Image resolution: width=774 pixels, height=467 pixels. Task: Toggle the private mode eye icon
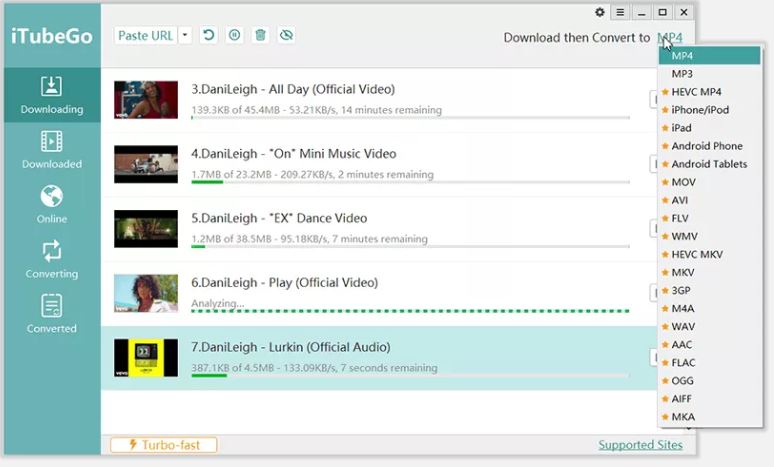click(286, 35)
